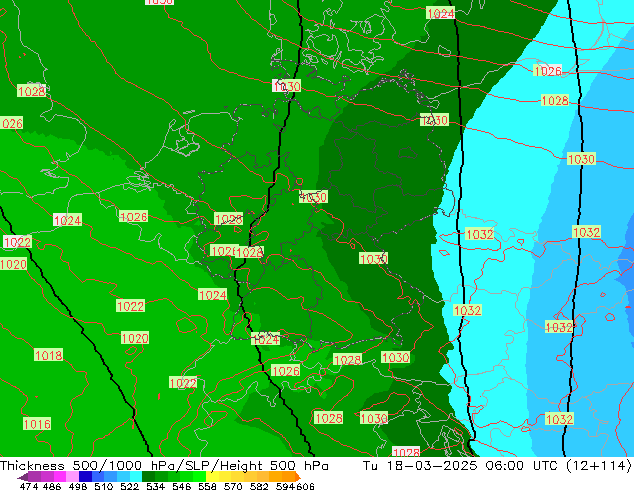Click legend value 474

[29, 486]
